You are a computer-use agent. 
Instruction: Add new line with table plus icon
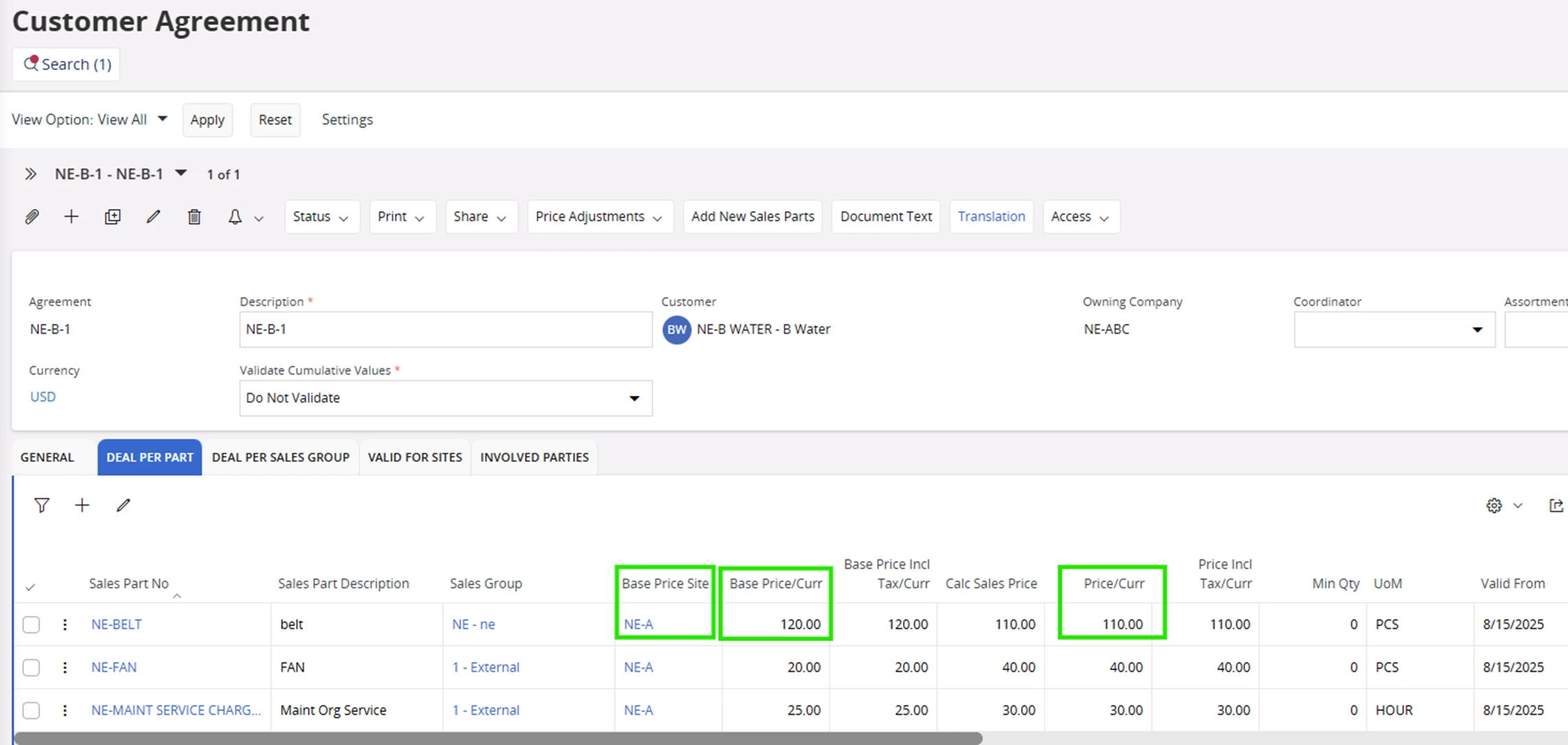click(x=82, y=506)
